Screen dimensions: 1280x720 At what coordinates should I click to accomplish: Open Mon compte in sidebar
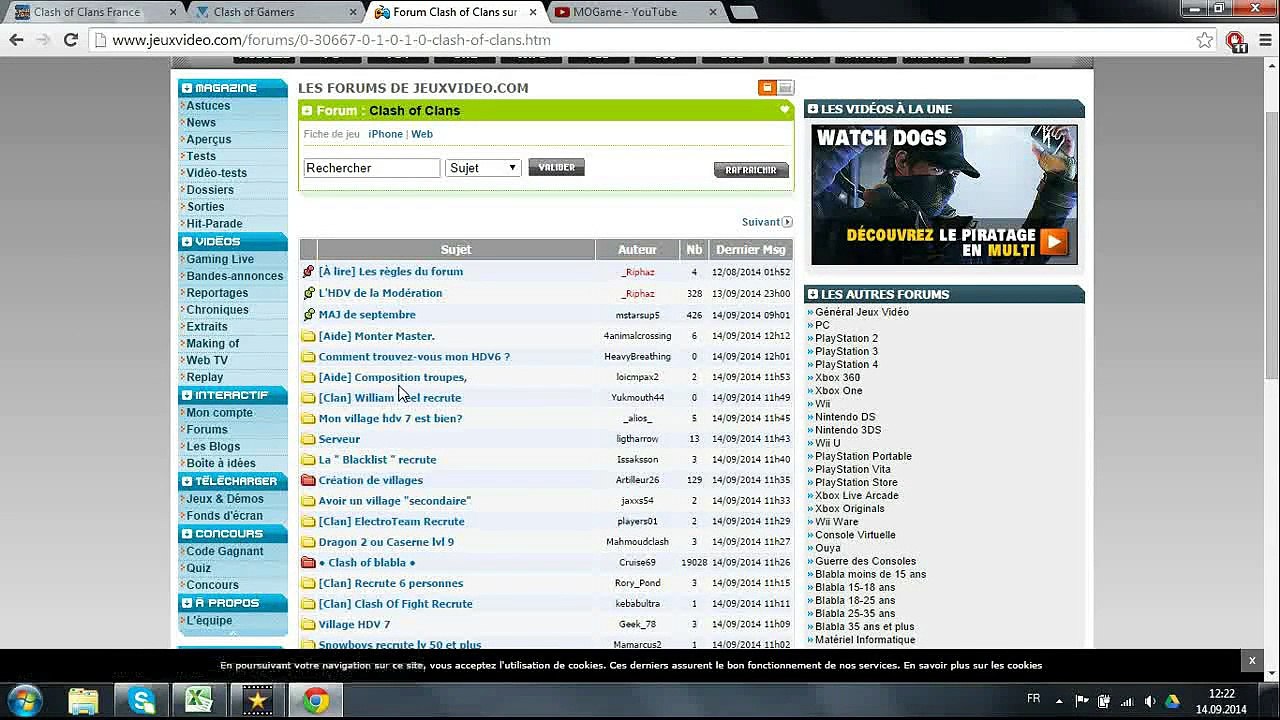(x=219, y=412)
